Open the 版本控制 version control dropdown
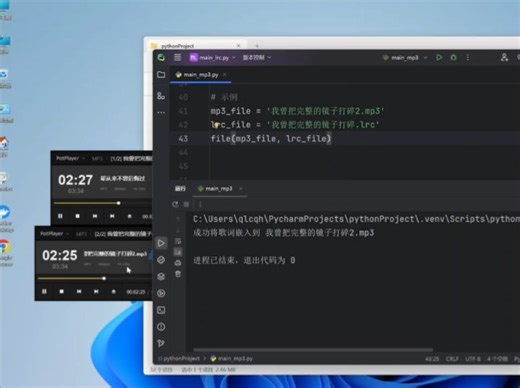This screenshot has width=520, height=388. coord(257,58)
